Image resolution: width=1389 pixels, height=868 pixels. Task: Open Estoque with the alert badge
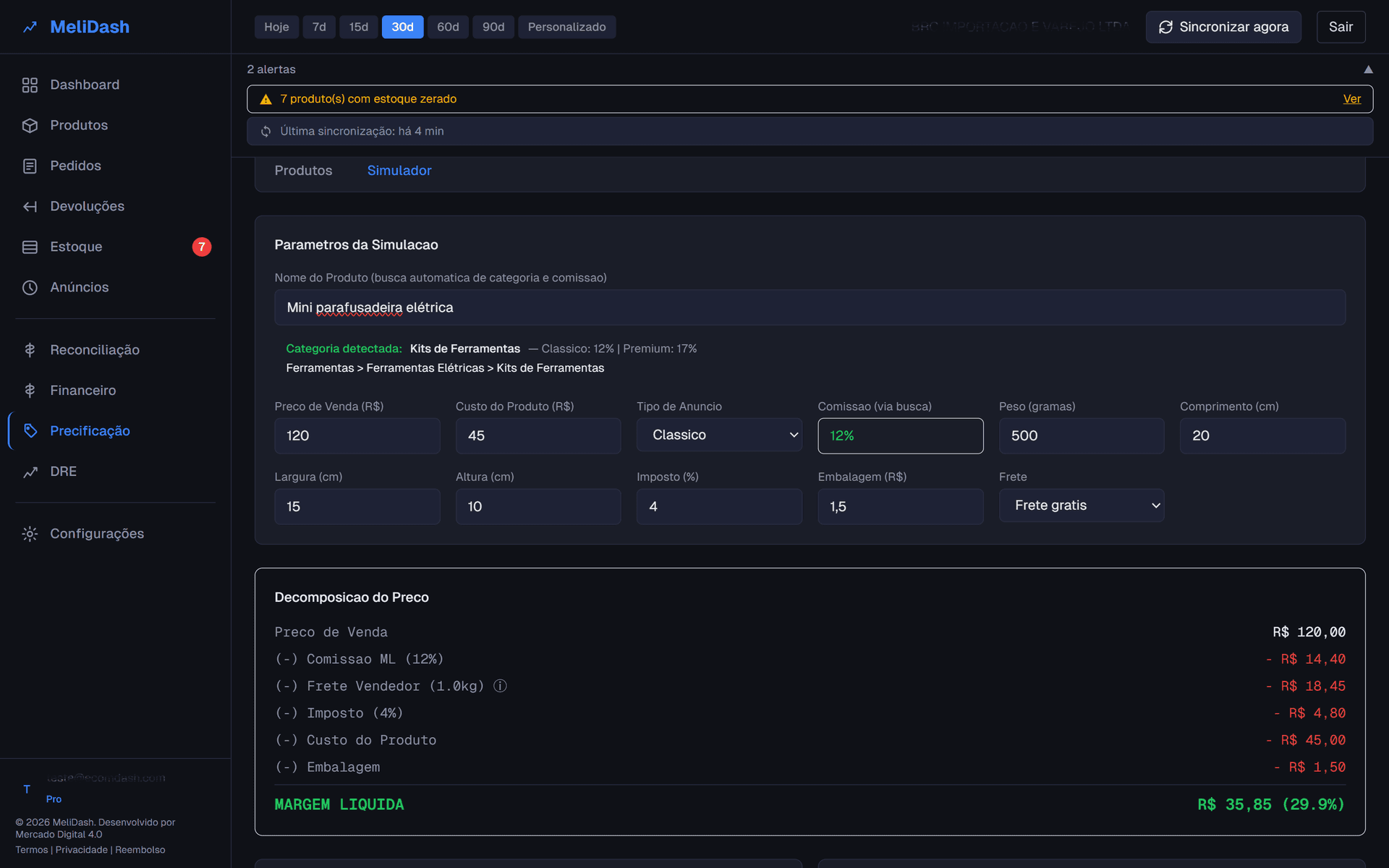[x=30, y=247]
